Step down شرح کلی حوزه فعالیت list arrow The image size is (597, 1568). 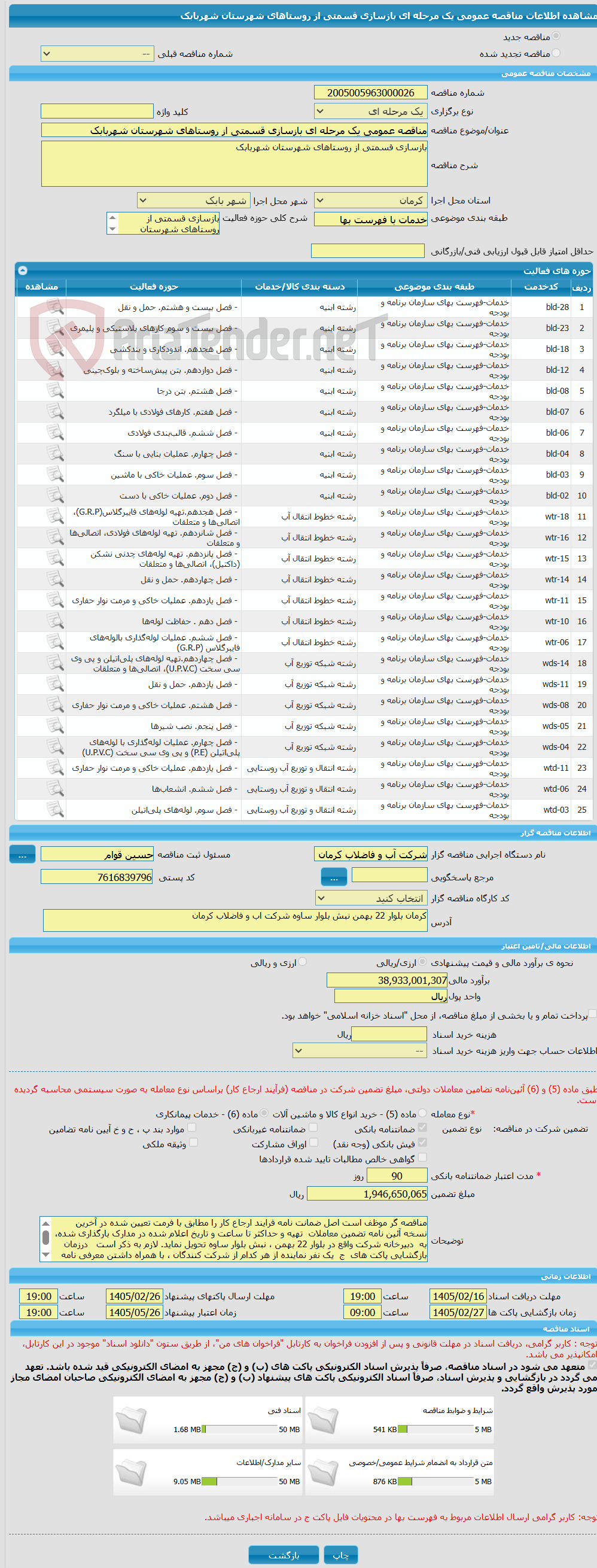point(112,229)
